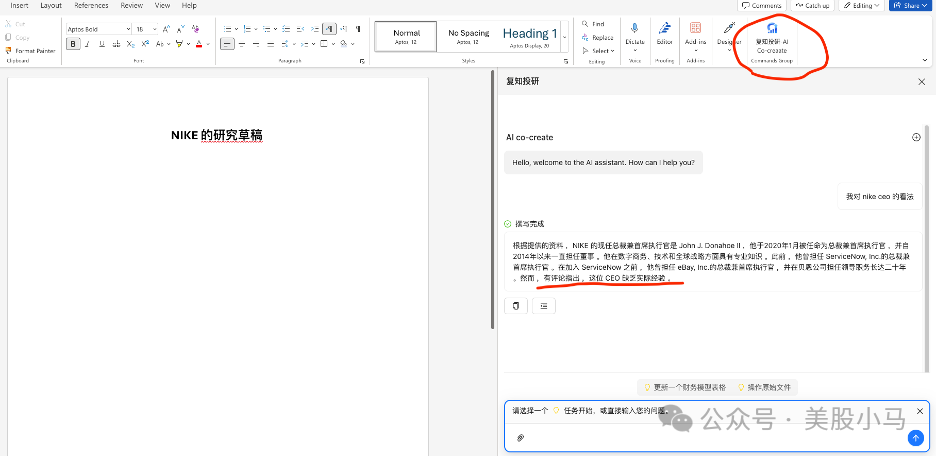Click the Share button
The image size is (936, 456).
pos(911,5)
